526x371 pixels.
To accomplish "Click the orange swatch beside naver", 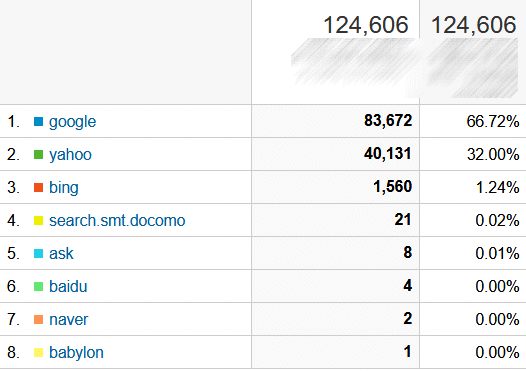I will [x=39, y=319].
